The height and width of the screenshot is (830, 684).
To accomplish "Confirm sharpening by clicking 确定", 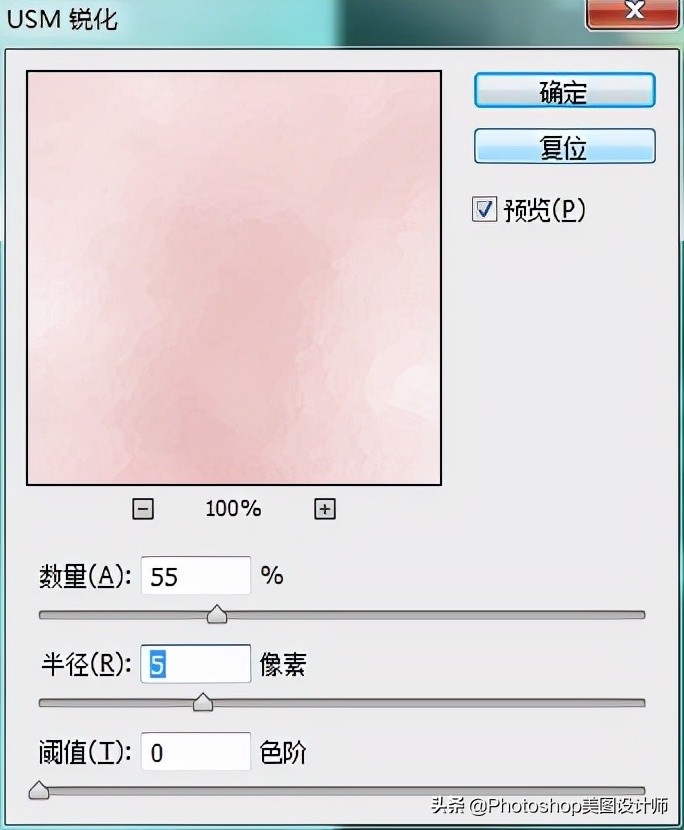I will [x=564, y=90].
